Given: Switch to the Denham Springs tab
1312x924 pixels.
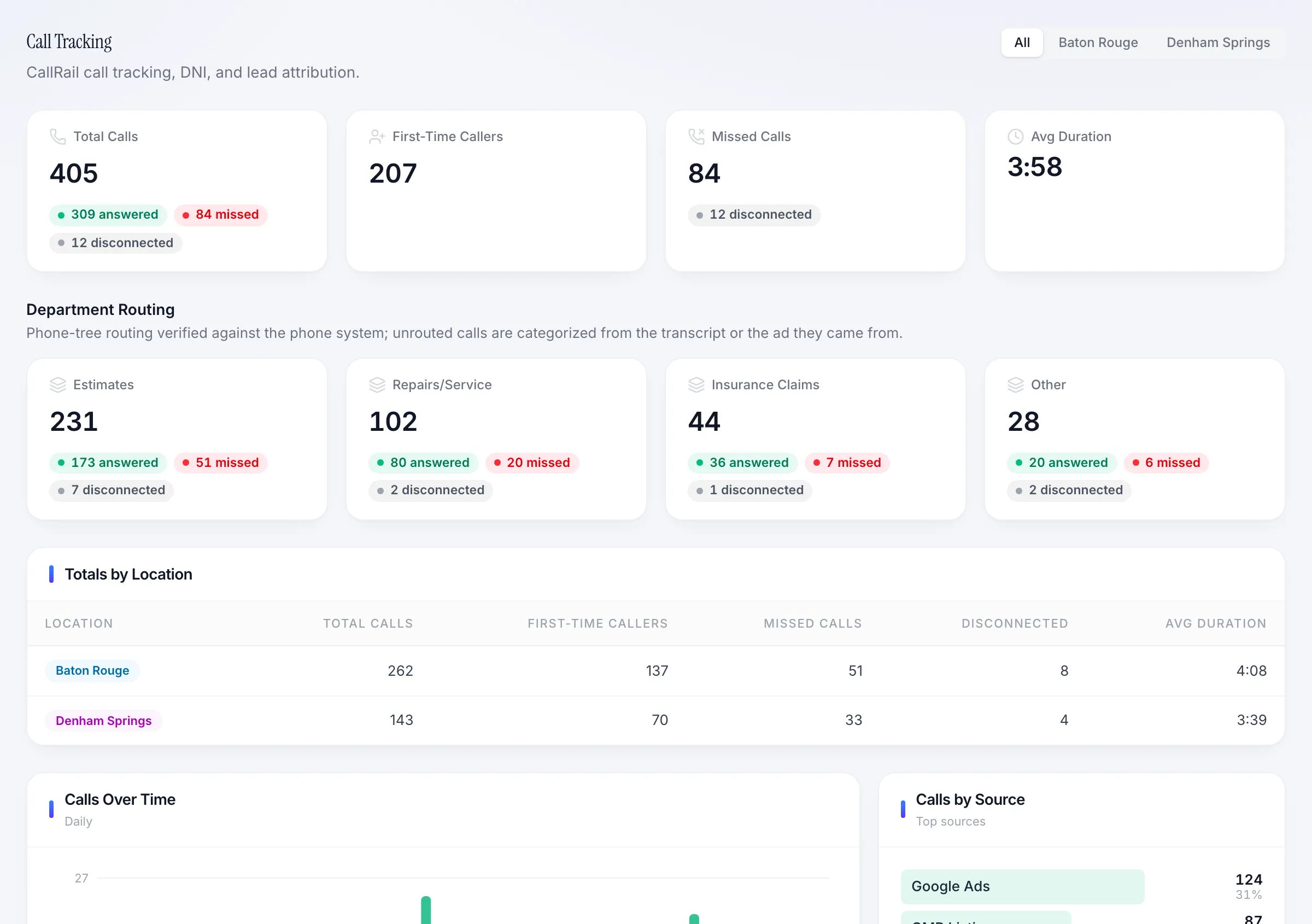Looking at the screenshot, I should pos(1218,43).
